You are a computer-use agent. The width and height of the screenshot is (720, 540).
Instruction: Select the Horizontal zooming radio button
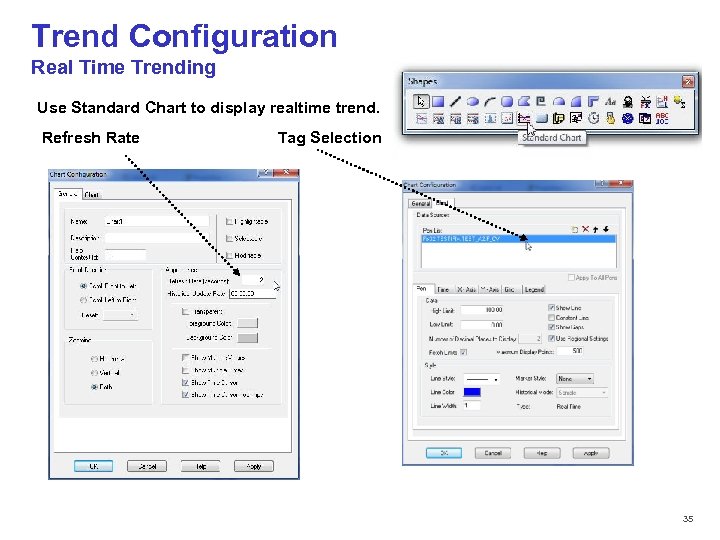(x=95, y=359)
